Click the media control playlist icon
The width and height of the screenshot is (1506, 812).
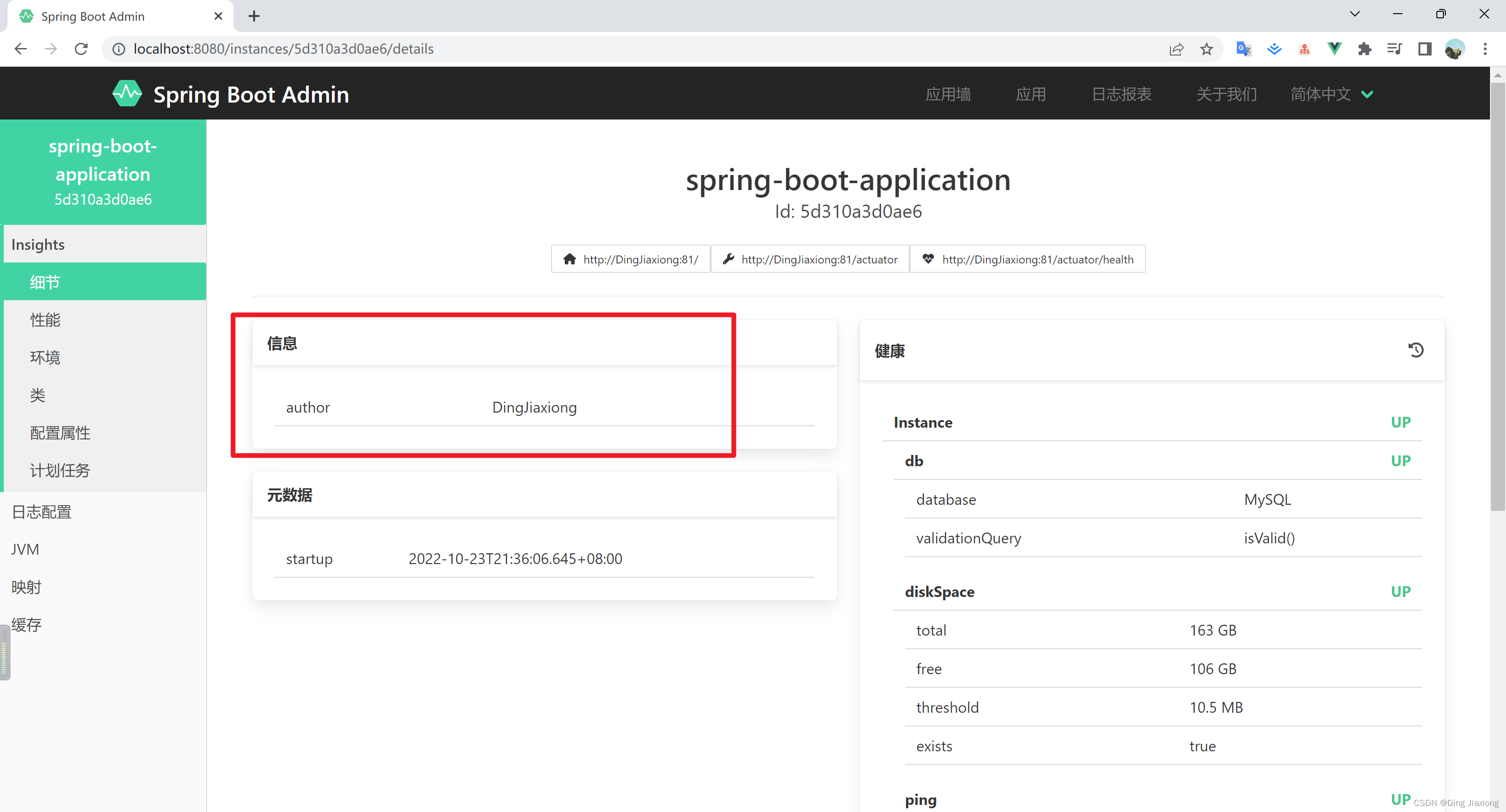1395,49
